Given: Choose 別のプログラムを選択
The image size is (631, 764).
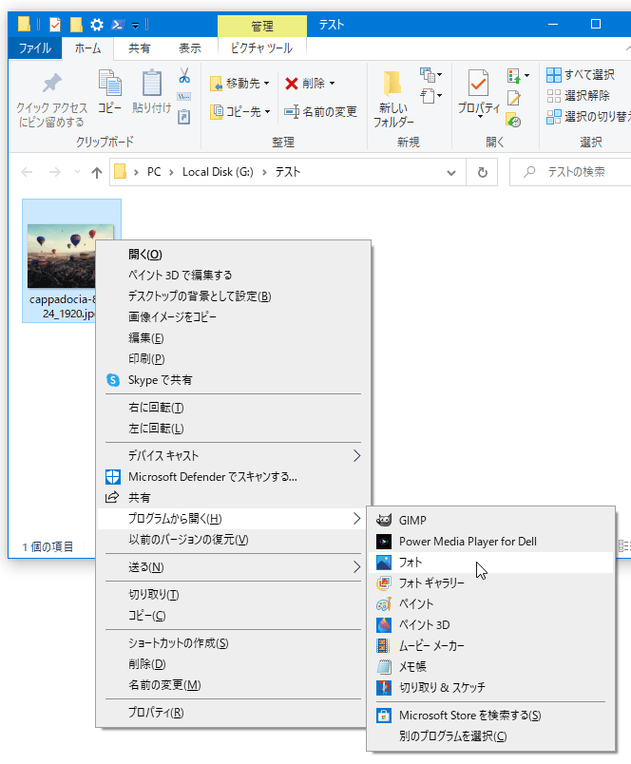Looking at the screenshot, I should pos(491,736).
